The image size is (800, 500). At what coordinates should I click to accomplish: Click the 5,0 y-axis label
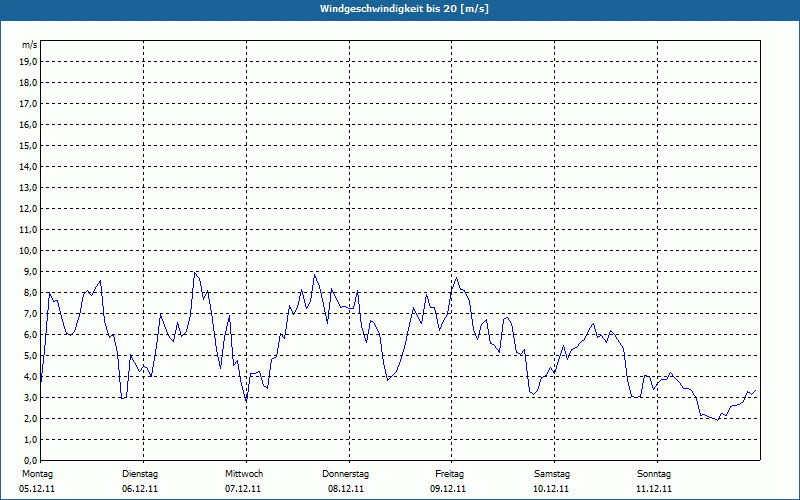tap(30, 355)
